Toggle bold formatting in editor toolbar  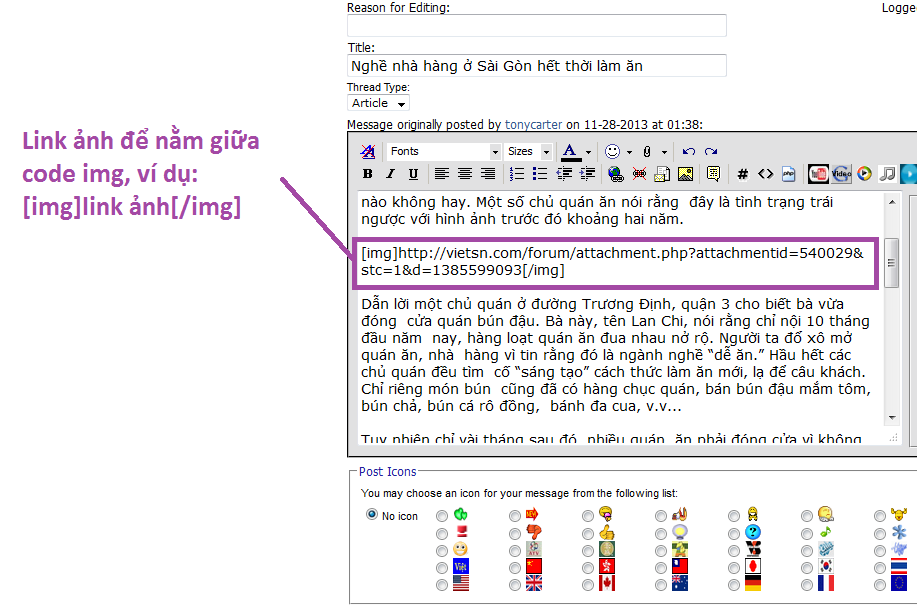click(x=367, y=174)
